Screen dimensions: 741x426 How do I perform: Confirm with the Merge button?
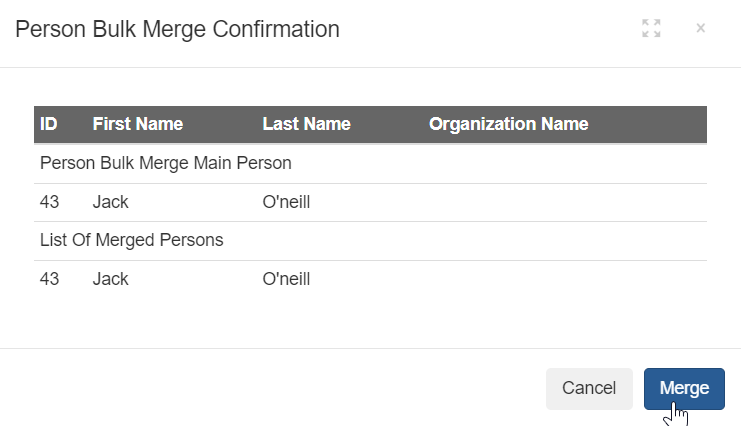(684, 388)
